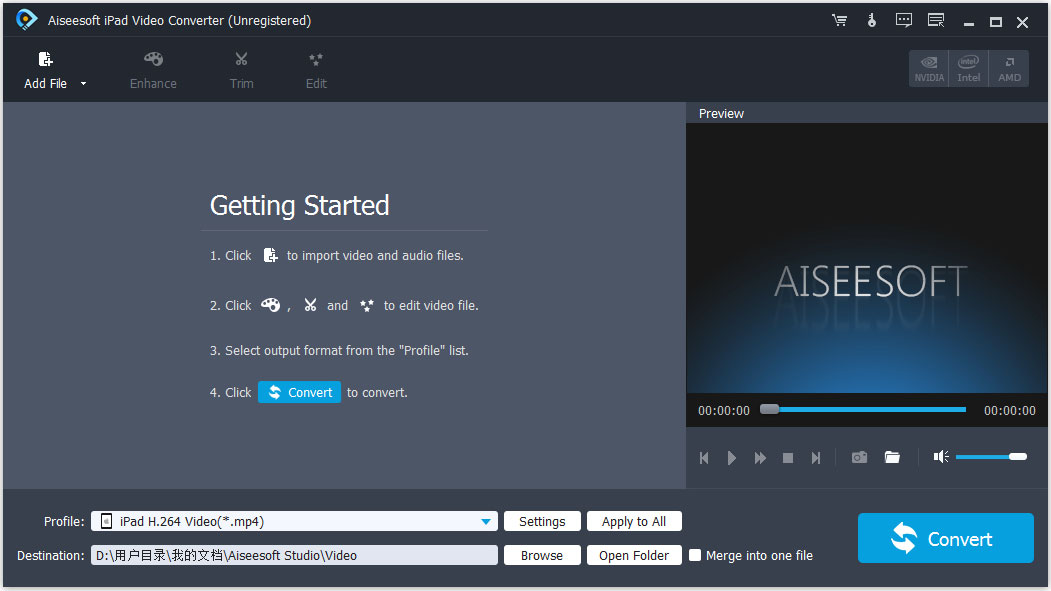Open the shopping cart purchase icon
Viewport: 1051px width, 591px height.
click(839, 20)
